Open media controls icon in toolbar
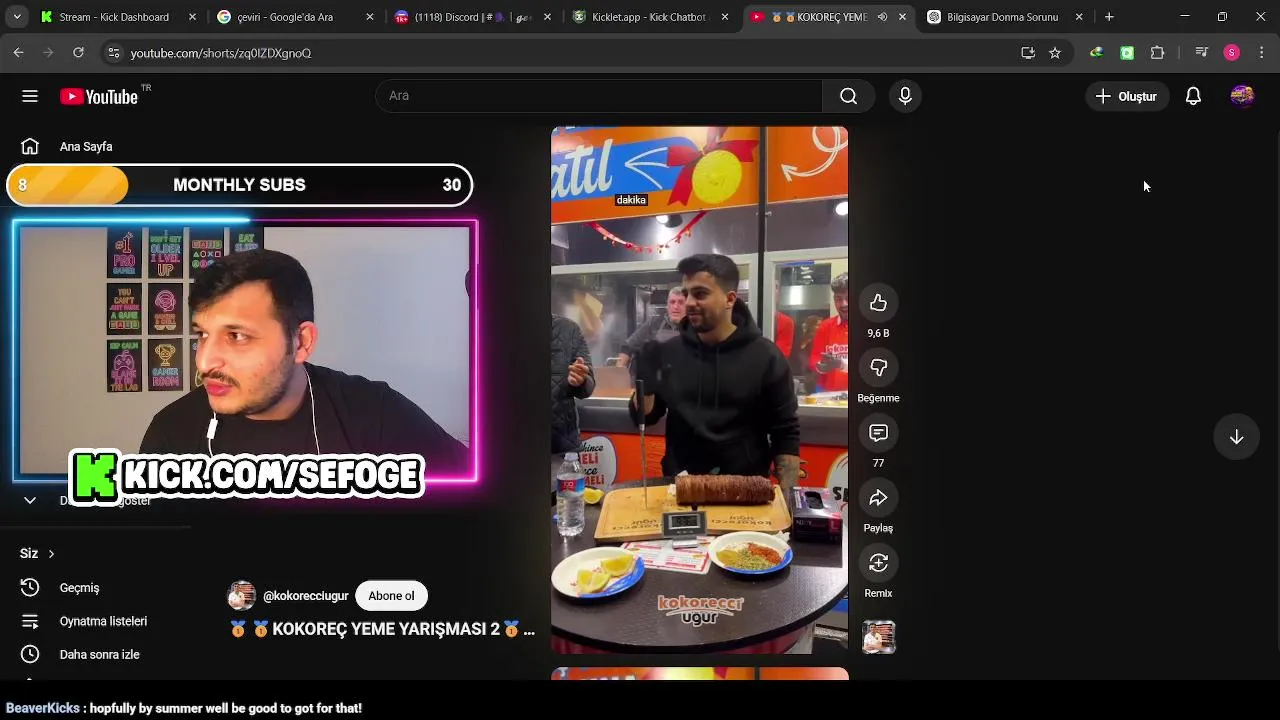 pyautogui.click(x=1202, y=53)
